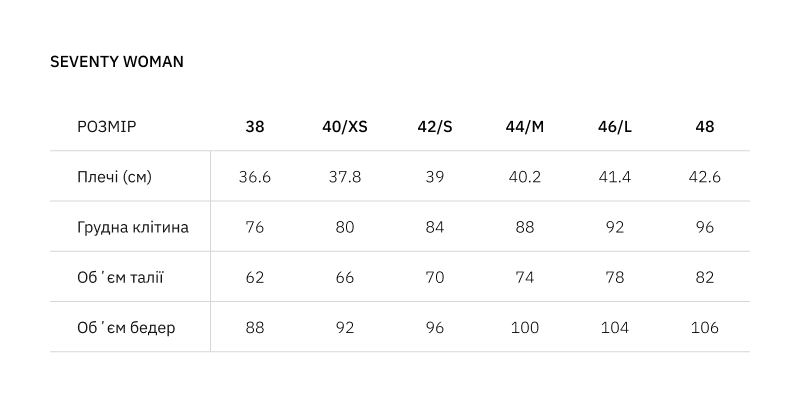
Task: Select waist value 62 for size 38
Action: [x=255, y=277]
